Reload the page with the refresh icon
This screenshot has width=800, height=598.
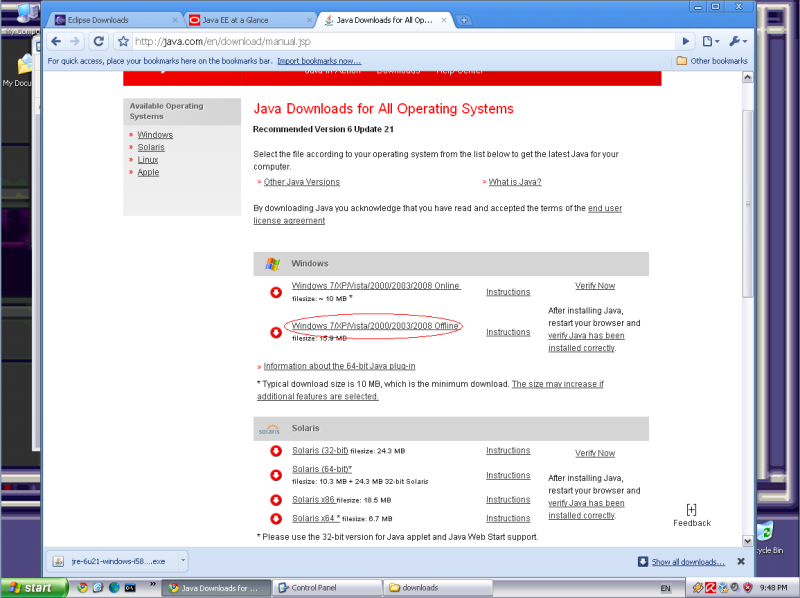coord(98,41)
